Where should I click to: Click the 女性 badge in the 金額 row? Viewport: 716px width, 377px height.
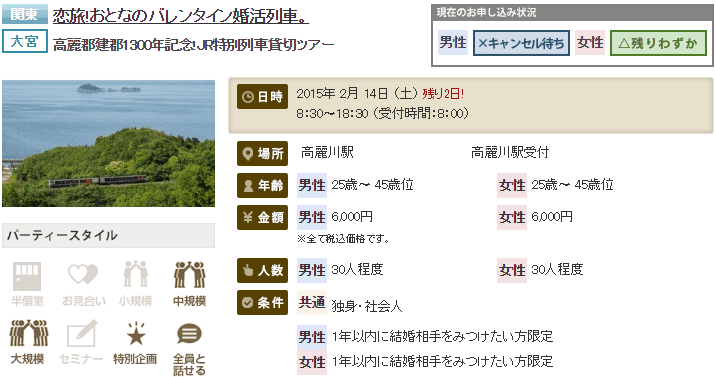[512, 217]
